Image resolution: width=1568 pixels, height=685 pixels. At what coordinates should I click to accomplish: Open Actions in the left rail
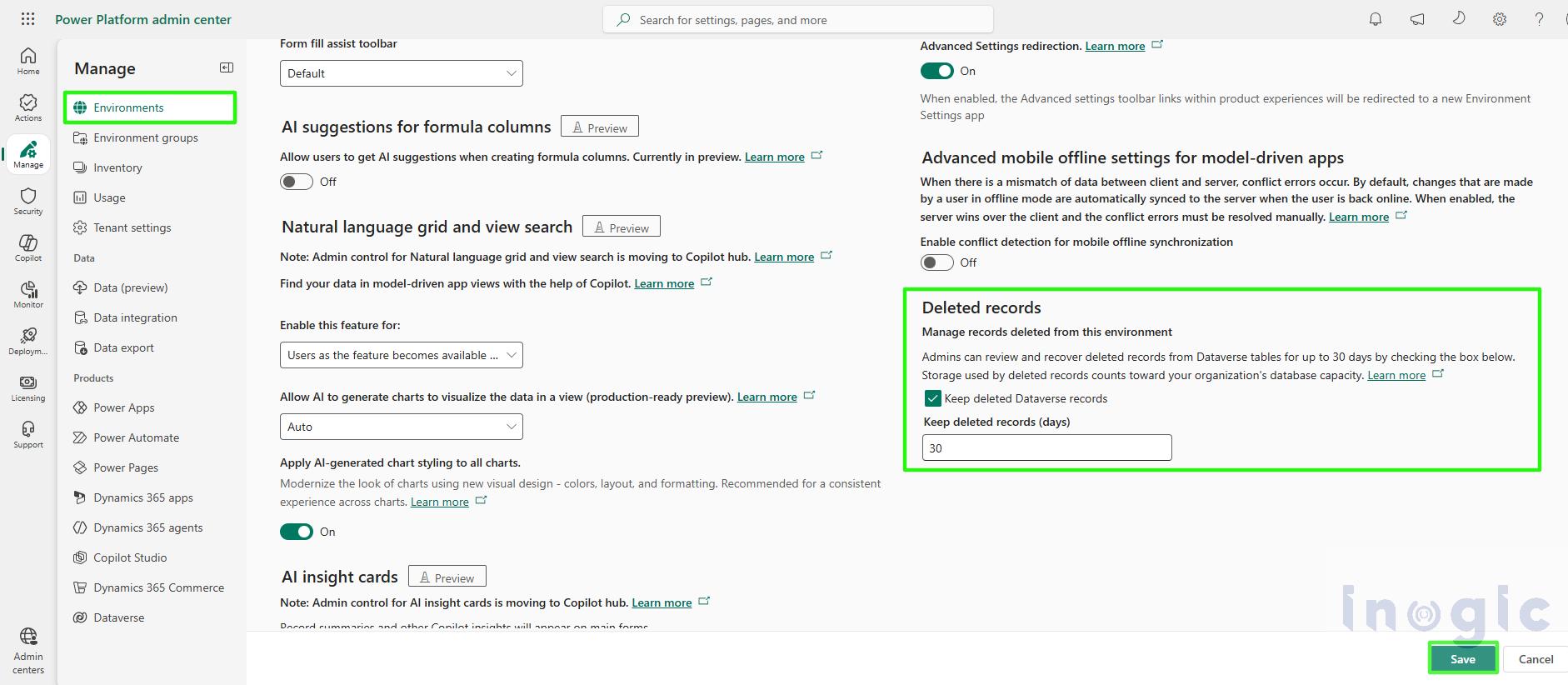tap(28, 107)
